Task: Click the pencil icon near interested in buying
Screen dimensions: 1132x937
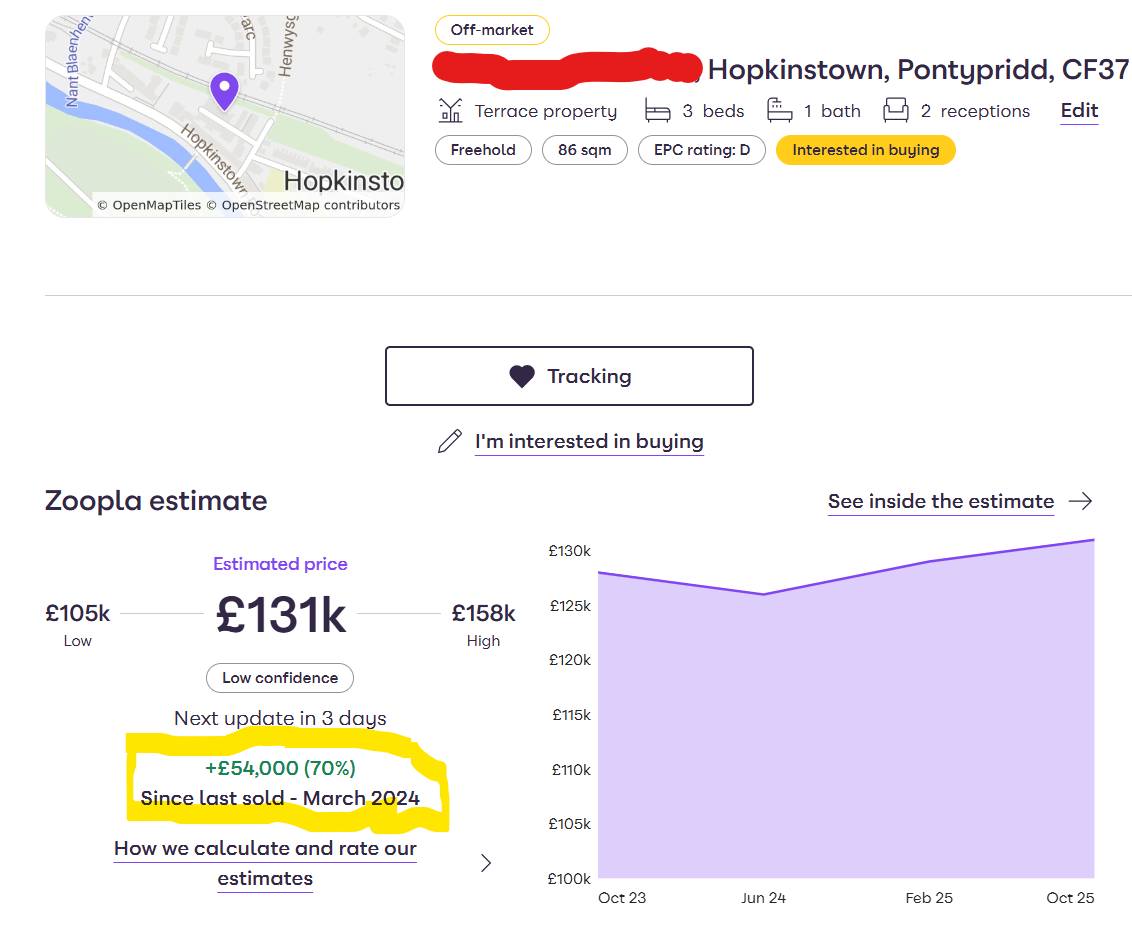Action: pos(450,441)
